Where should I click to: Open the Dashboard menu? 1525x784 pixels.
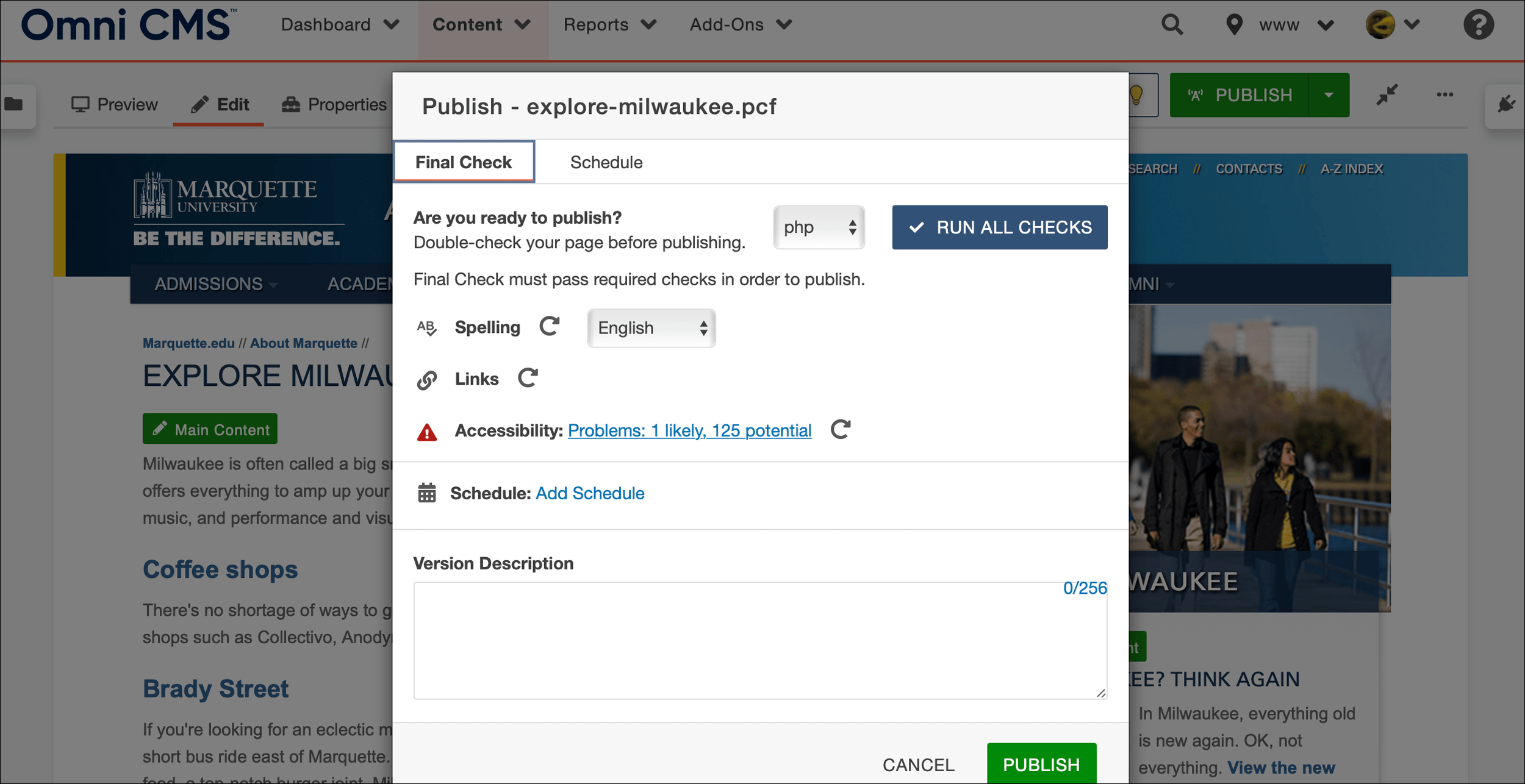340,25
